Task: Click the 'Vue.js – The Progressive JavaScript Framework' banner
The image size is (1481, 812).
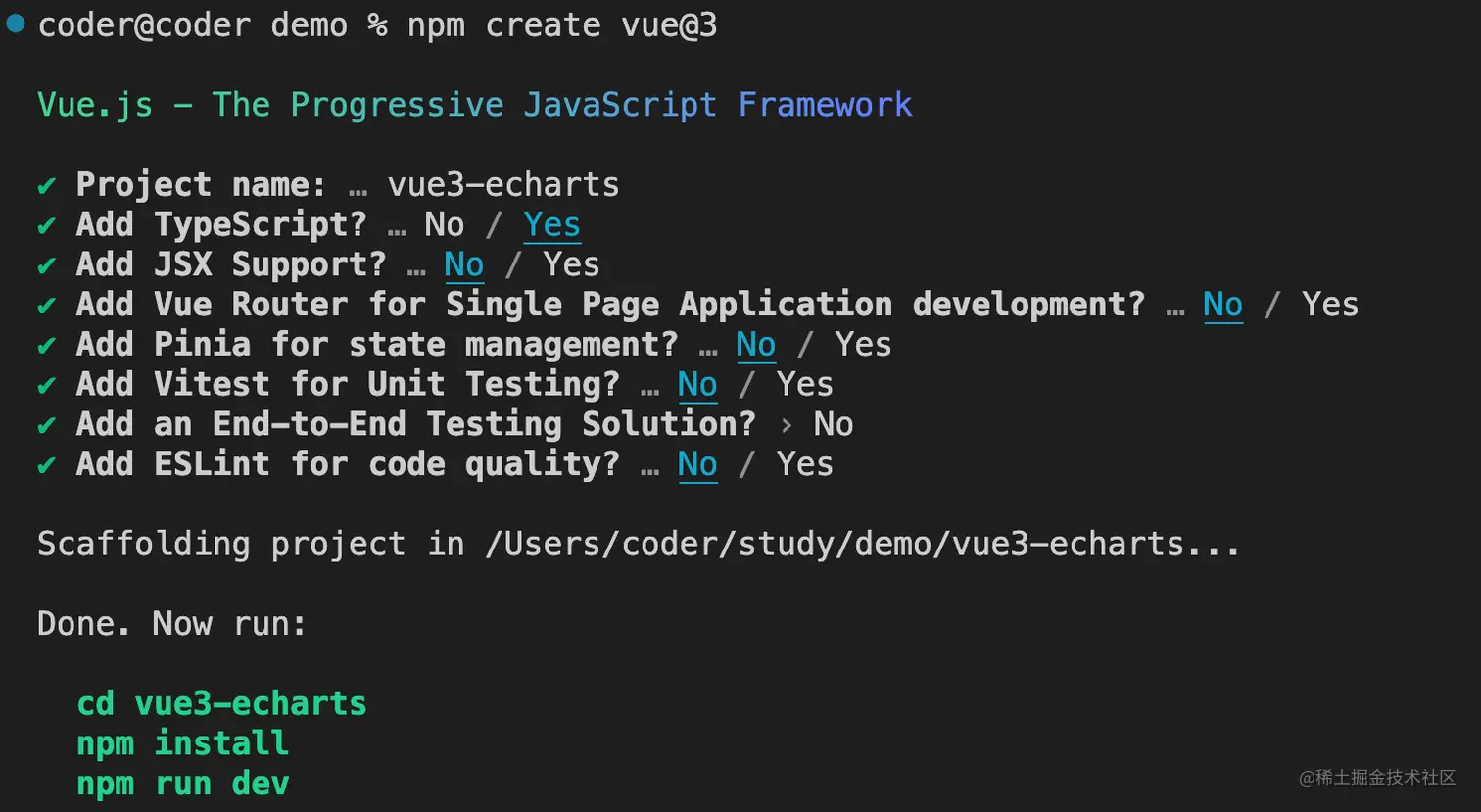Action: (x=475, y=105)
